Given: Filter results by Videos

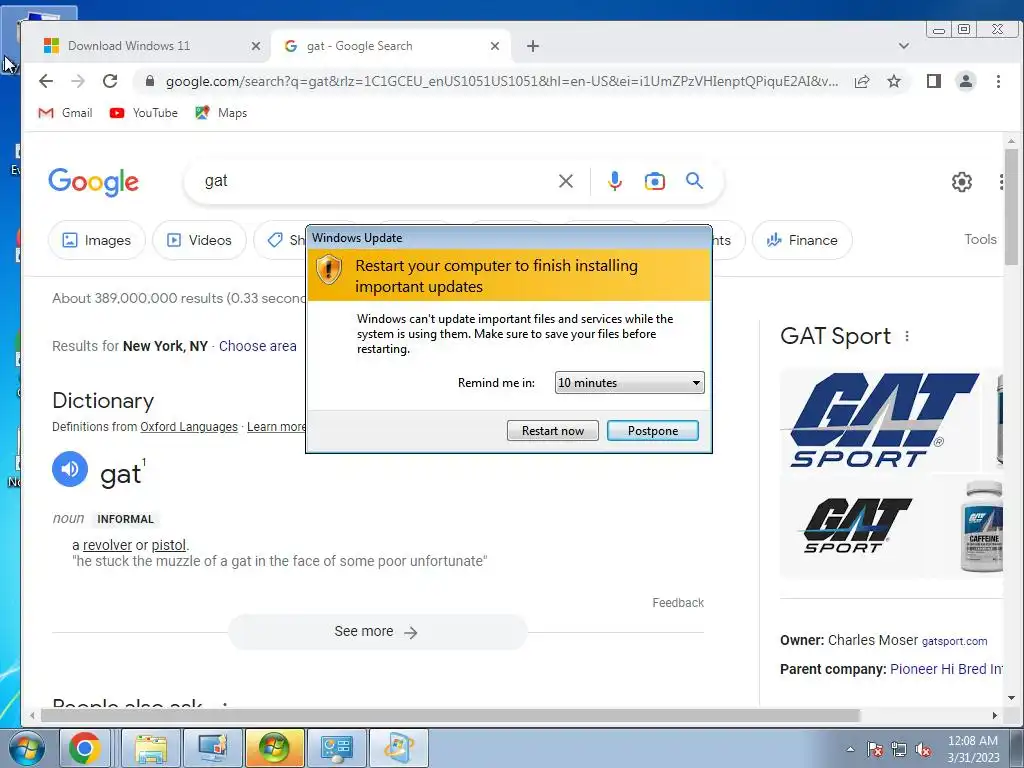Looking at the screenshot, I should click(x=199, y=240).
